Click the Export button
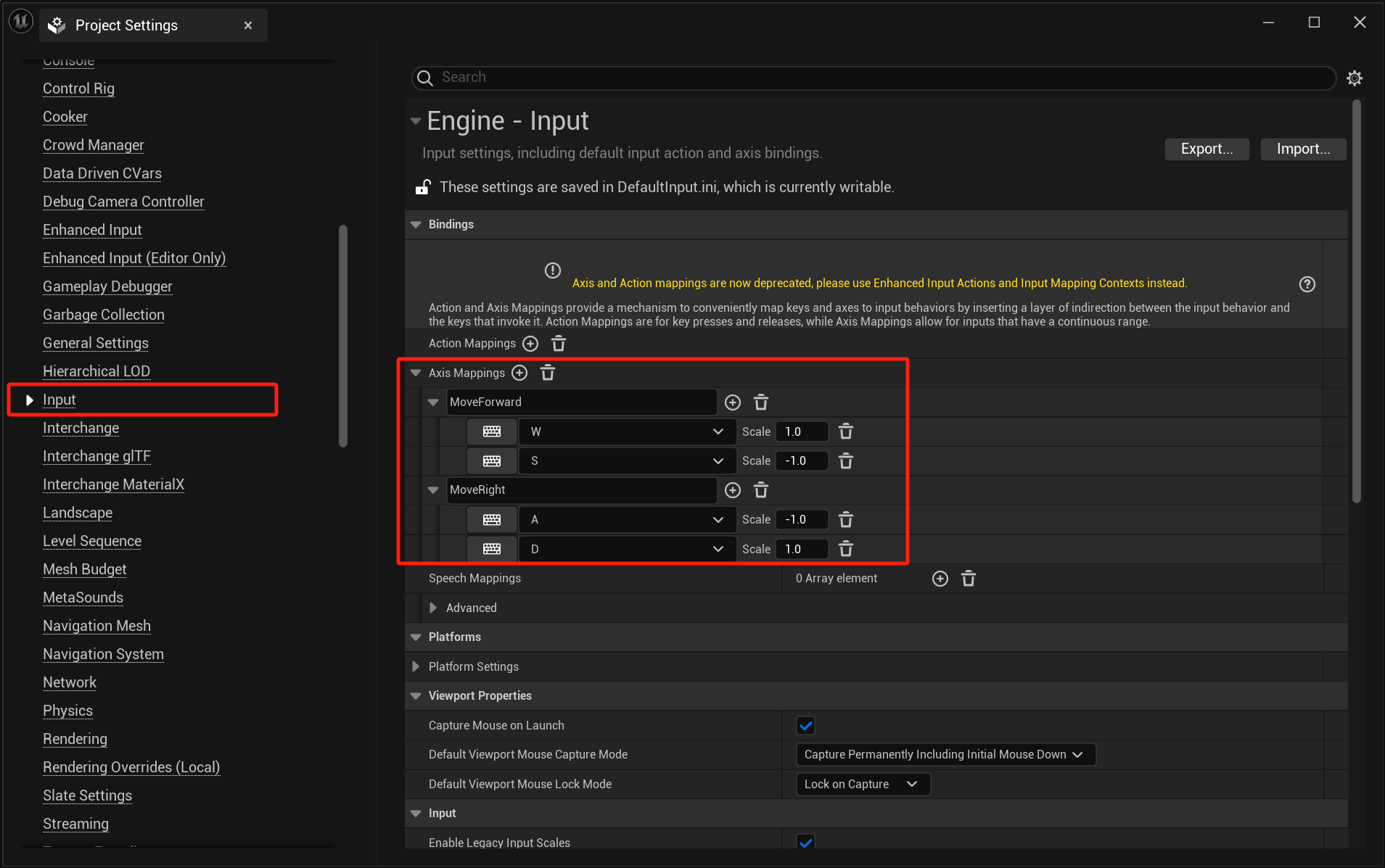1385x868 pixels. coord(1207,149)
